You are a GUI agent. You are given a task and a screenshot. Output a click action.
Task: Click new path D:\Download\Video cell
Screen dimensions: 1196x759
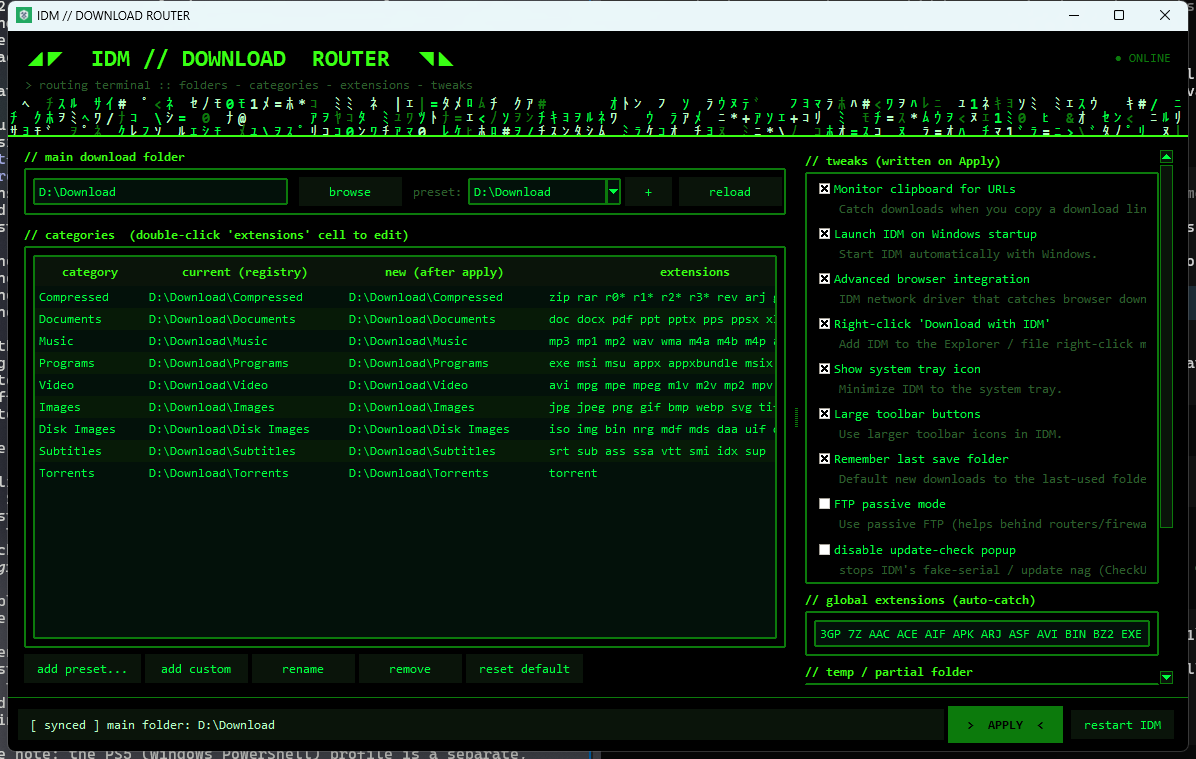click(x=445, y=385)
